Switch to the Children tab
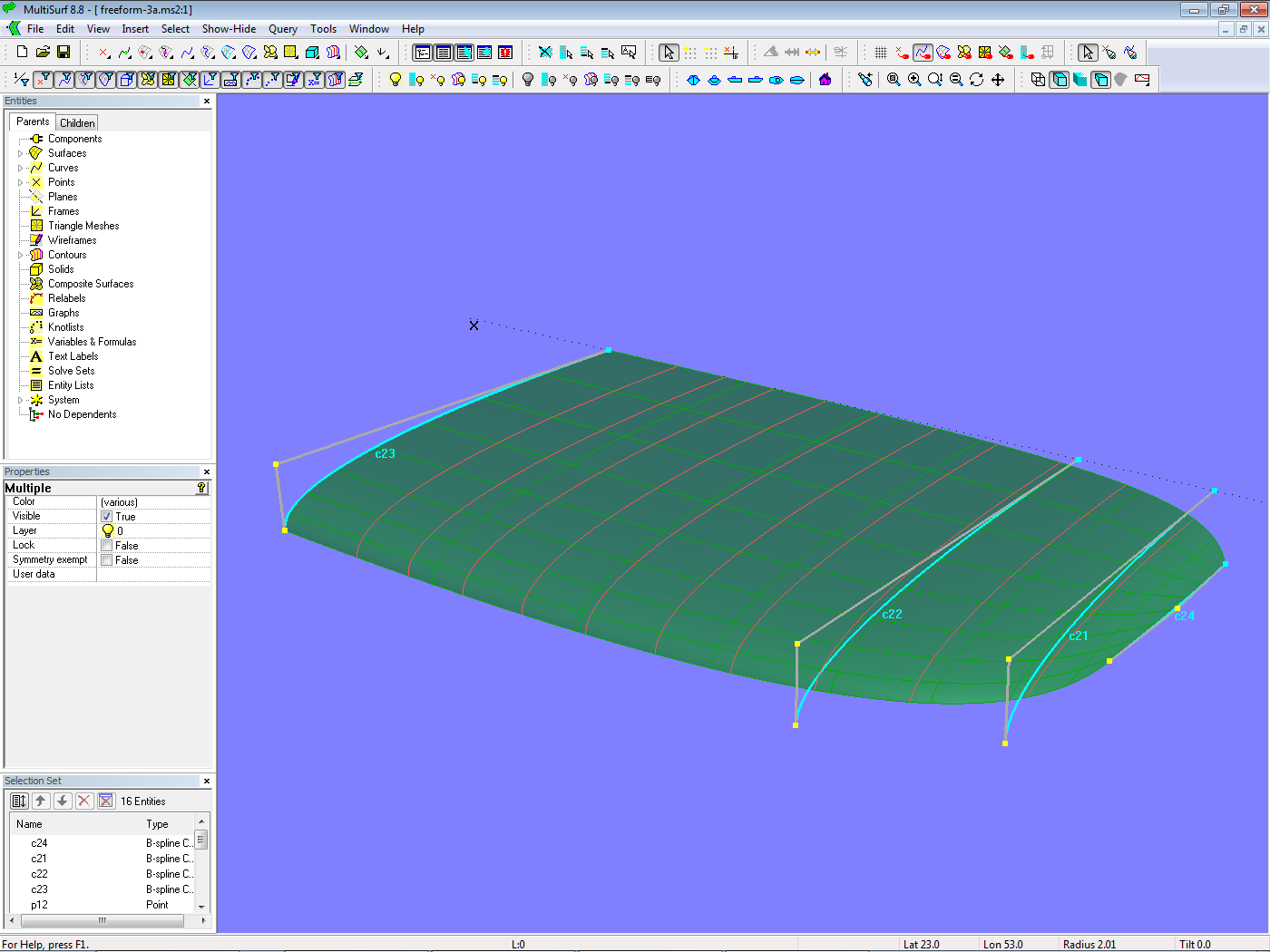1270x952 pixels. click(77, 123)
